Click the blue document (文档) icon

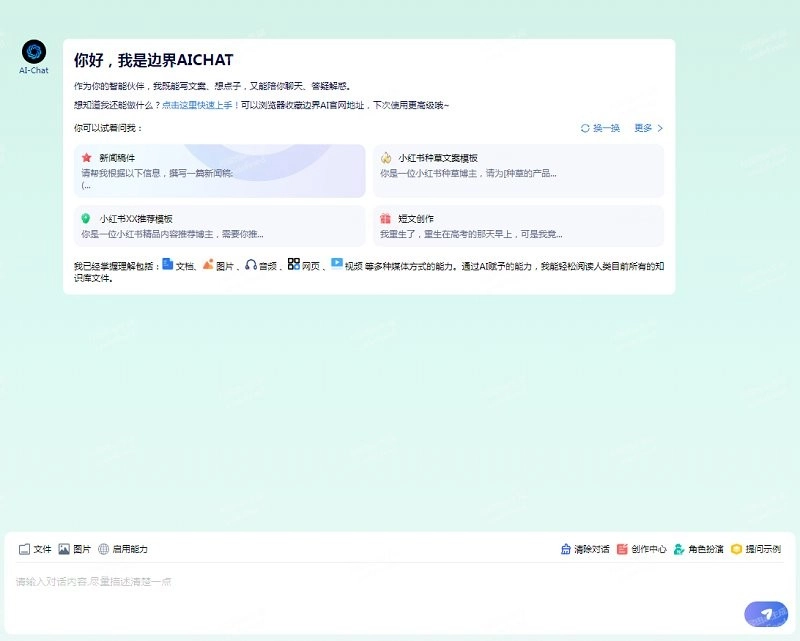pyautogui.click(x=168, y=264)
